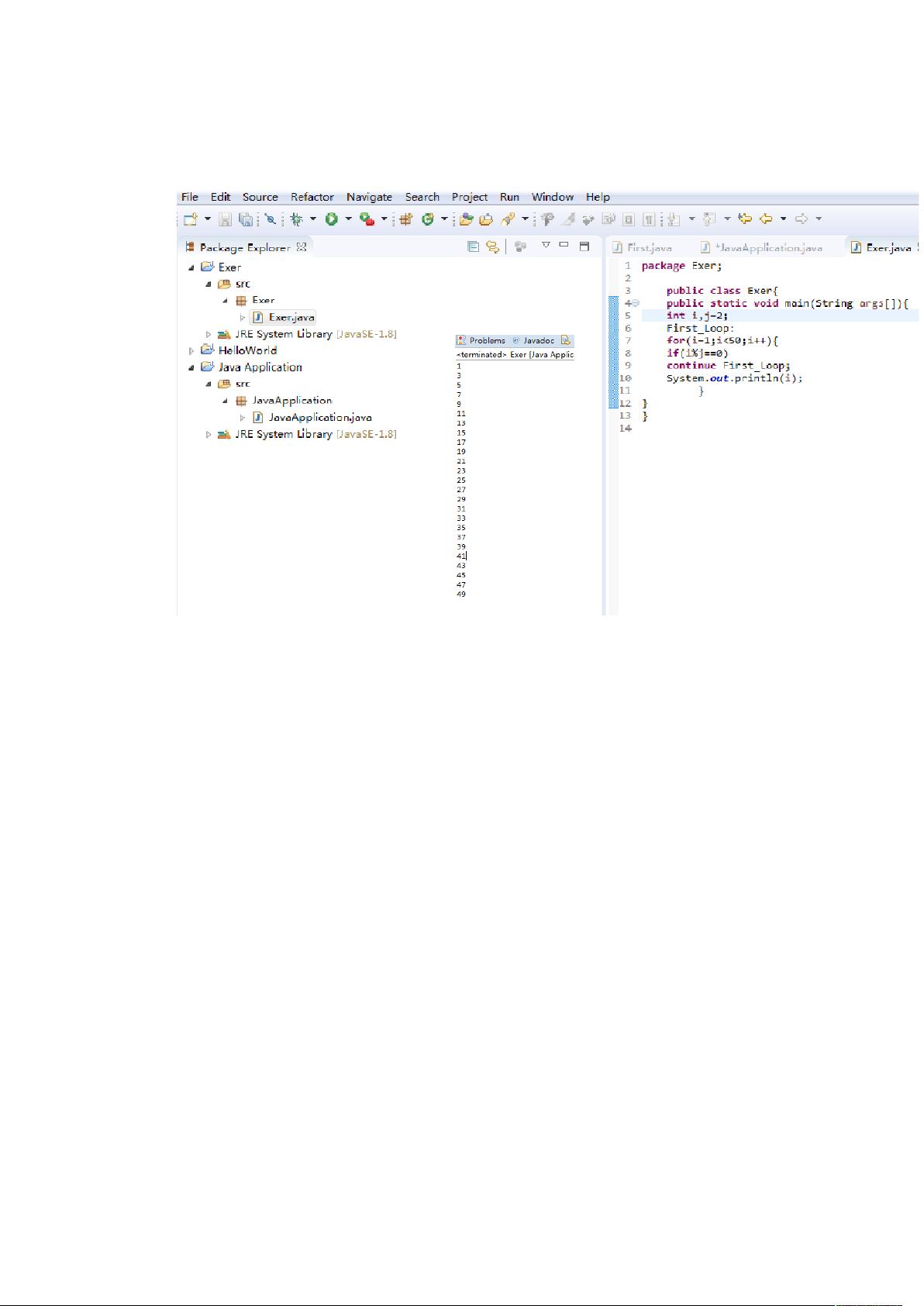
Task: Collapse All in Package Explorer
Action: [x=473, y=246]
